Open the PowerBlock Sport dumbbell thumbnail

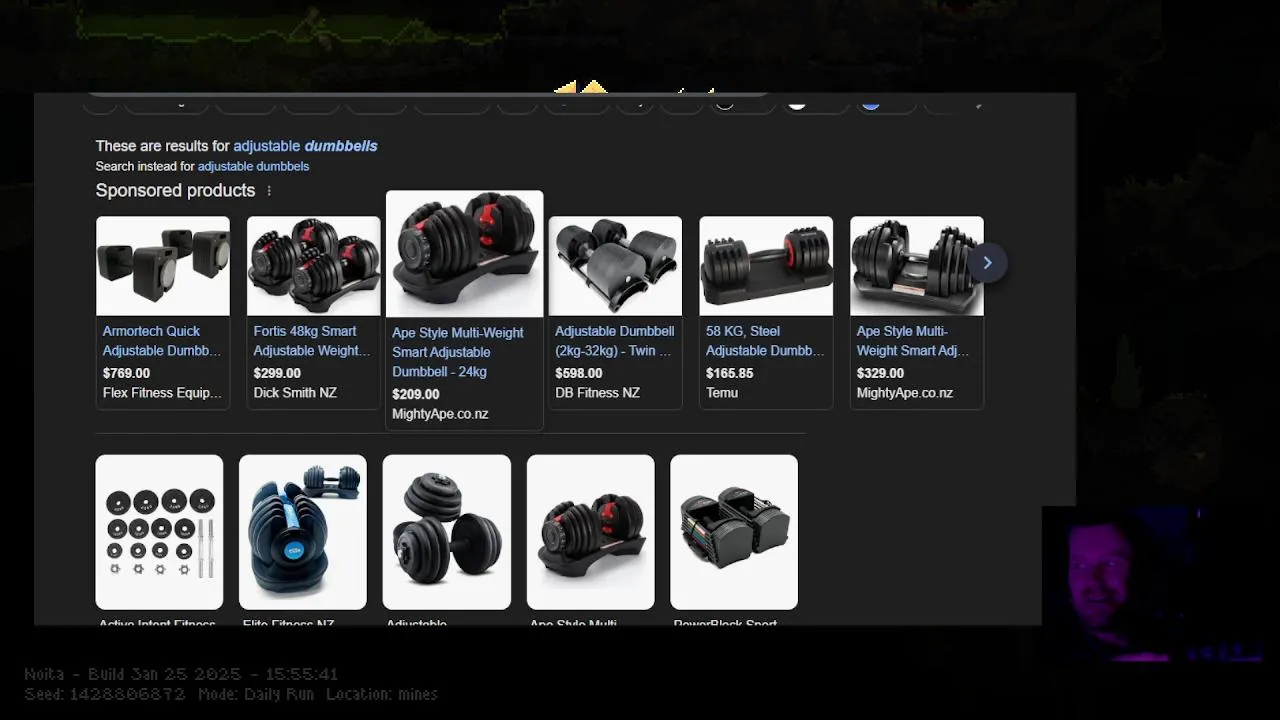point(734,532)
